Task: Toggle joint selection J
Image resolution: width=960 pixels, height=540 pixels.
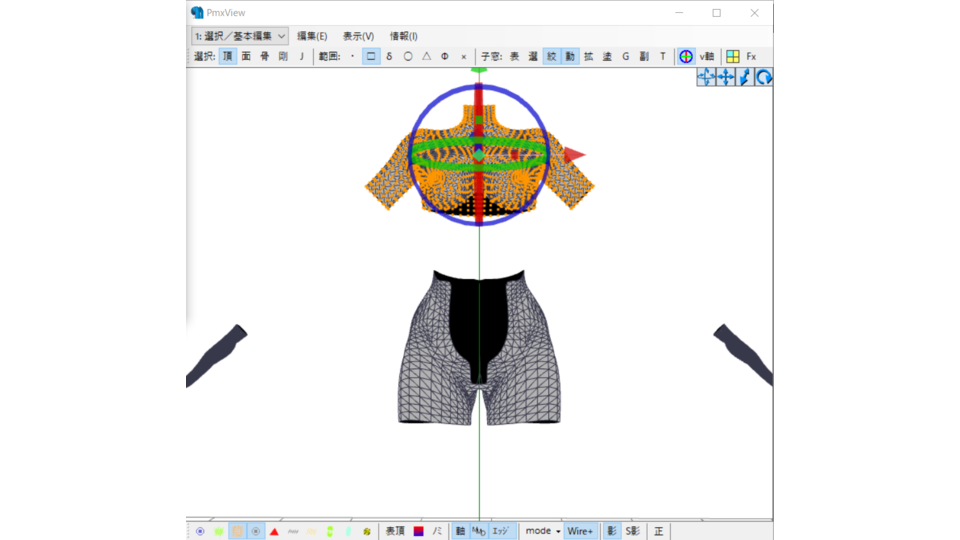Action: click(301, 56)
